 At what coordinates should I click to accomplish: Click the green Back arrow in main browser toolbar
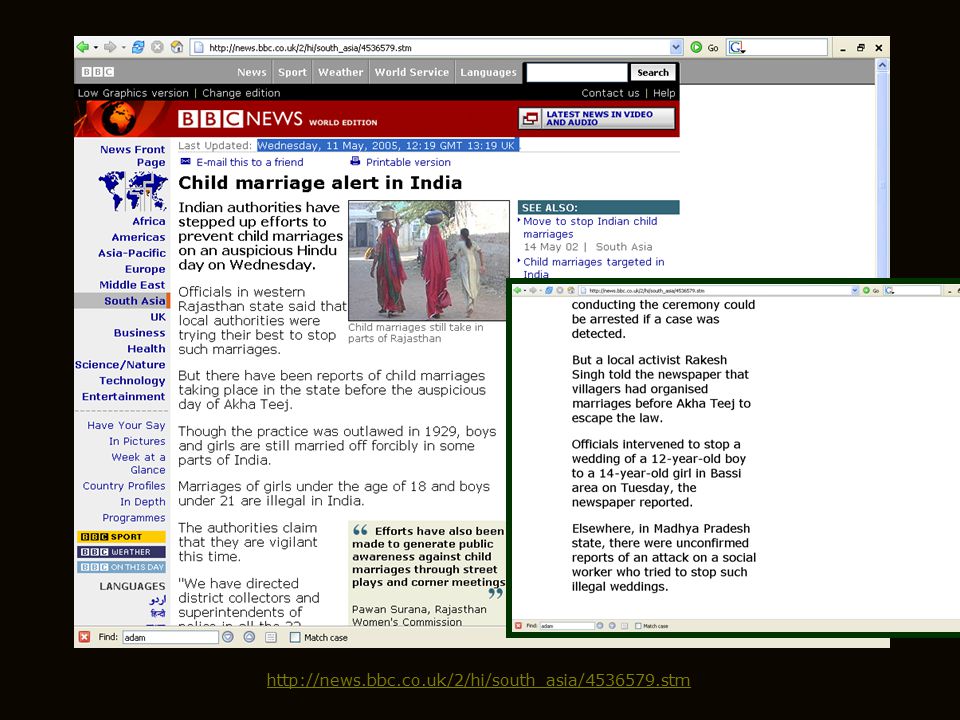(82, 47)
